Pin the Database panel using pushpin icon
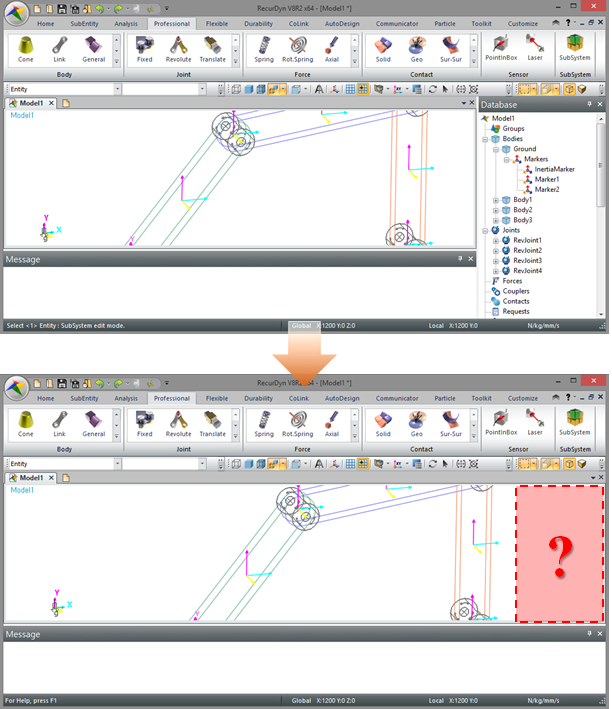Viewport: 612px width, 709px height. [x=591, y=104]
